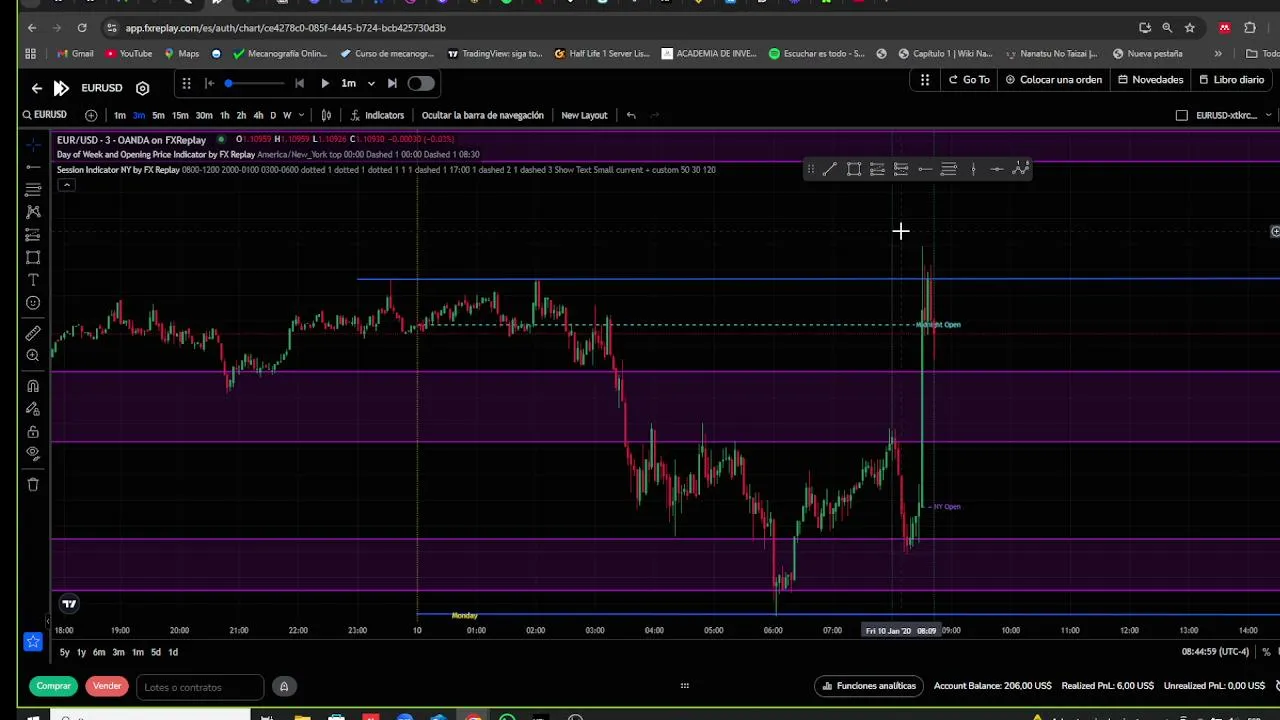Jump to replay start button
This screenshot has height=720, width=1280.
pyautogui.click(x=209, y=83)
